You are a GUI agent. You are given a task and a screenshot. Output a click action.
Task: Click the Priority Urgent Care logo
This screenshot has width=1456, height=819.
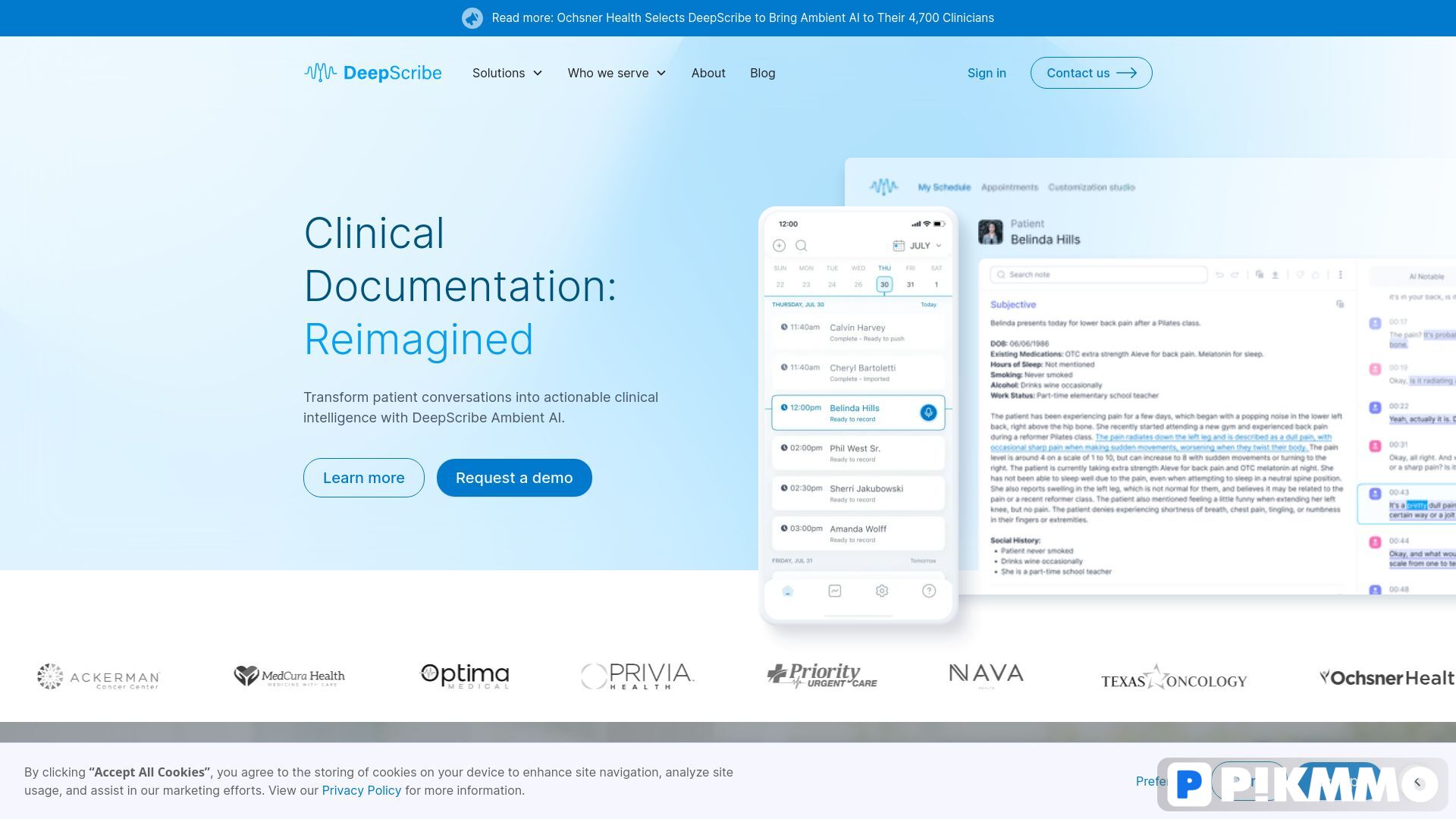[x=822, y=676]
